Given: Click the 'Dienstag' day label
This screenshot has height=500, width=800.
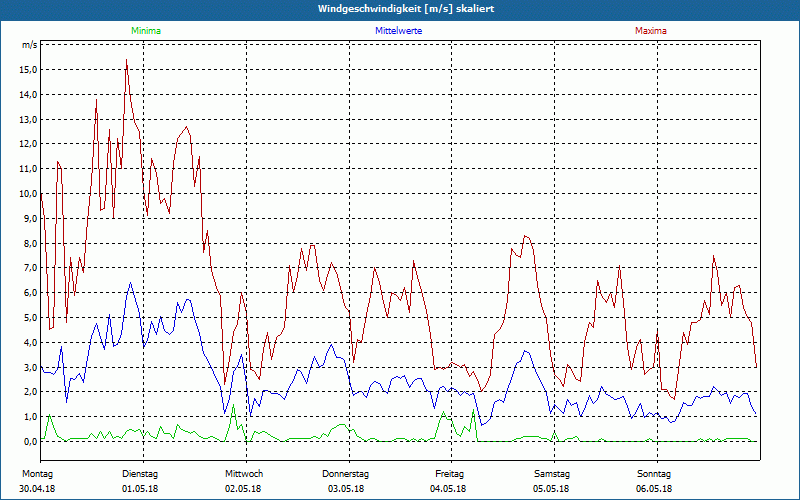Looking at the screenshot, I should click(x=140, y=474).
